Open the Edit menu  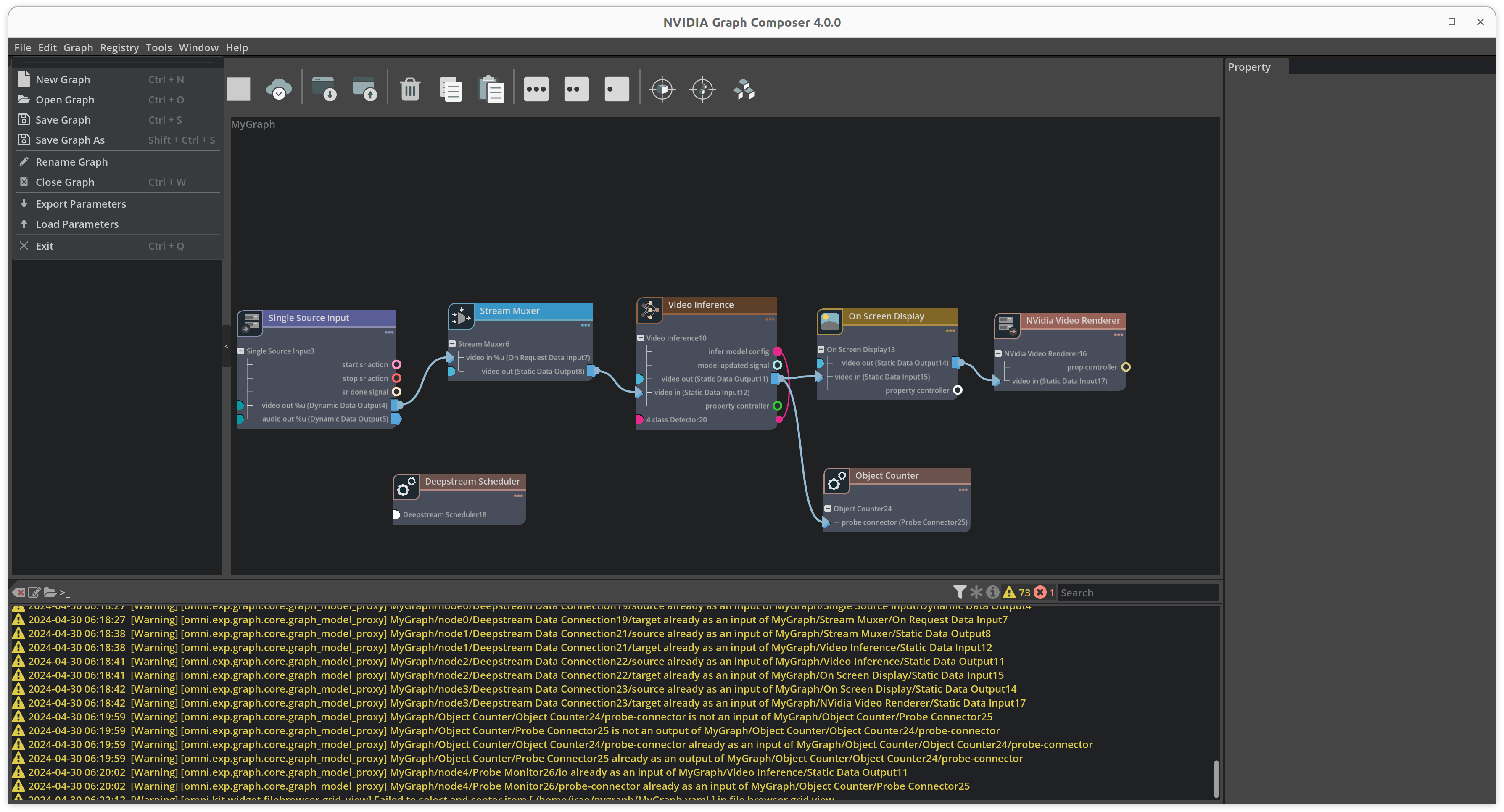click(x=47, y=47)
